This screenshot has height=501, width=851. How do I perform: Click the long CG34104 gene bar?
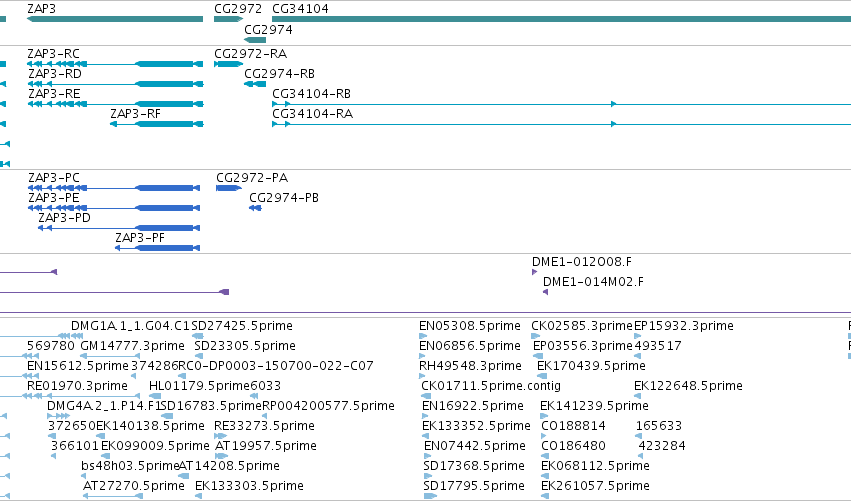click(561, 19)
